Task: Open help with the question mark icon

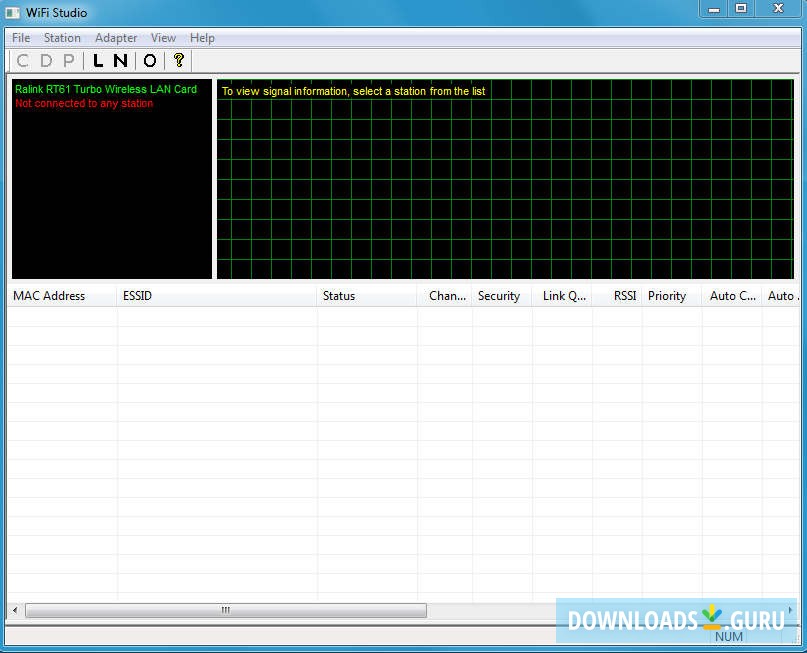Action: (x=179, y=61)
